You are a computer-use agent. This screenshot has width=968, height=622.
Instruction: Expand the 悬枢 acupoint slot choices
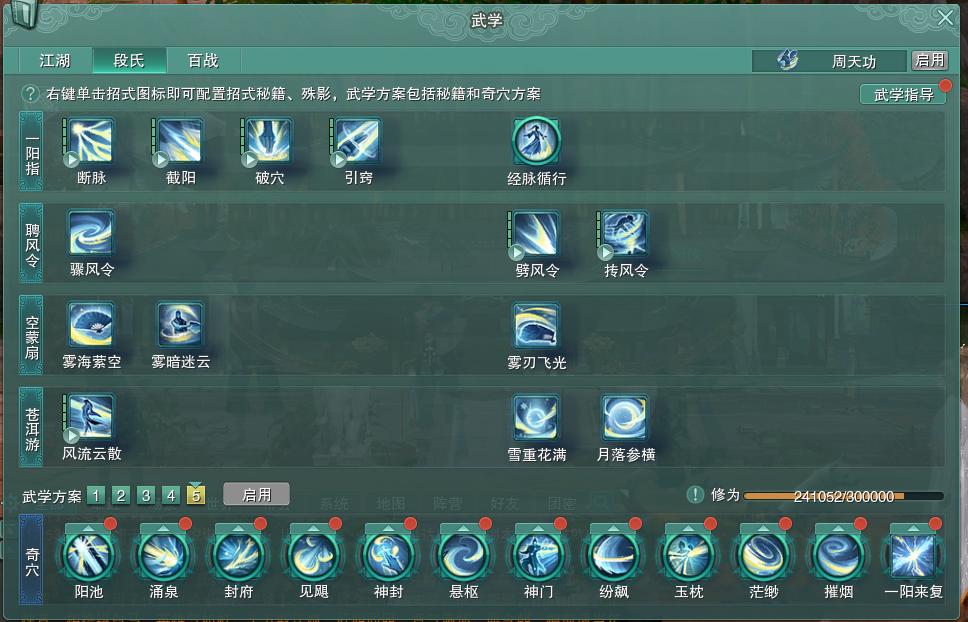[x=464, y=528]
